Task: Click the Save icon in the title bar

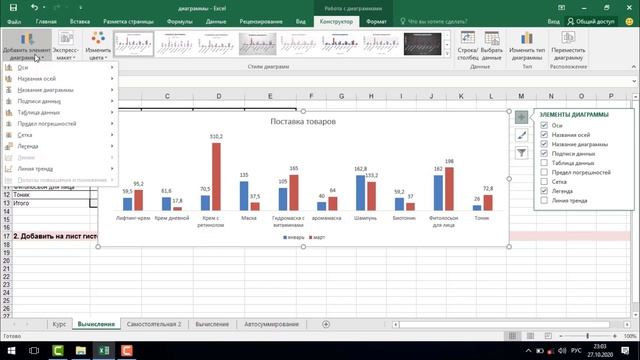Action: [13, 8]
